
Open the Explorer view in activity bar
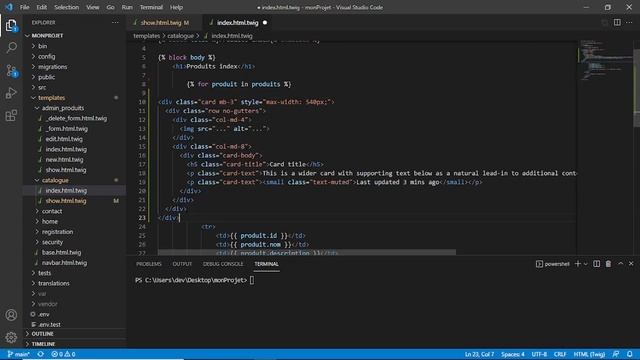(x=11, y=26)
